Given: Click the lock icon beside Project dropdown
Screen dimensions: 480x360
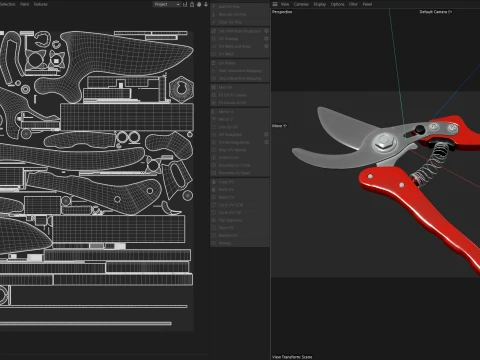Looking at the screenshot, I should point(192,4).
